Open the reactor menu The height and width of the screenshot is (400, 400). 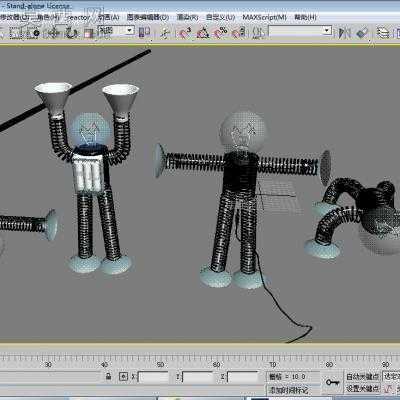[78, 18]
